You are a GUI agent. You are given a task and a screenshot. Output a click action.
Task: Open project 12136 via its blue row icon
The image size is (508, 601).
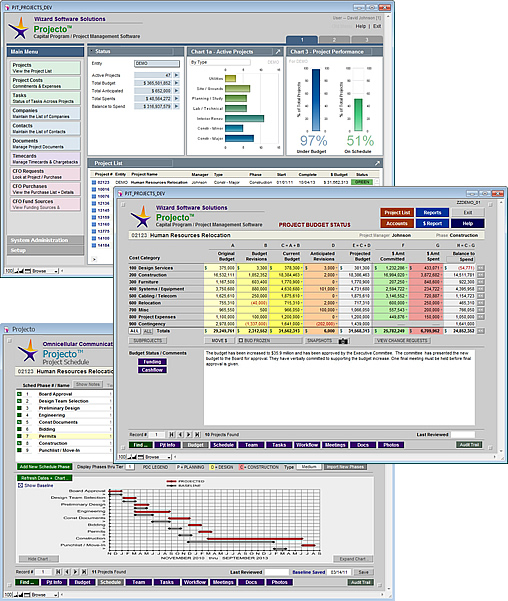pyautogui.click(x=94, y=203)
